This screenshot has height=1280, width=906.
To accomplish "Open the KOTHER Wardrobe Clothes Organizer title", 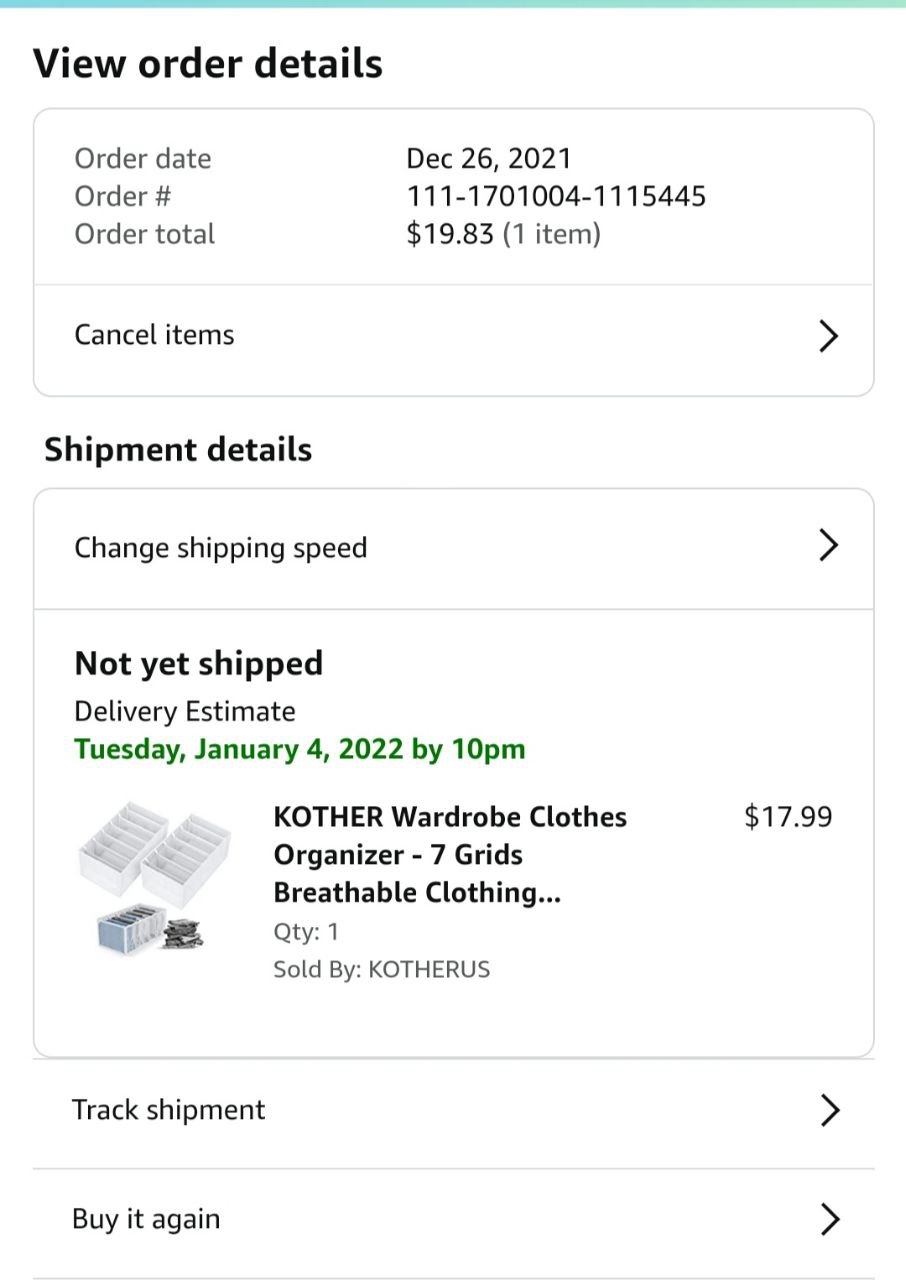I will [450, 854].
